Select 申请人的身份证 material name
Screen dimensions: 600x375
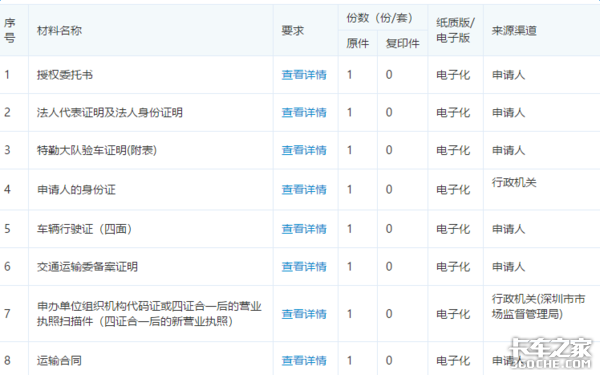(76, 189)
